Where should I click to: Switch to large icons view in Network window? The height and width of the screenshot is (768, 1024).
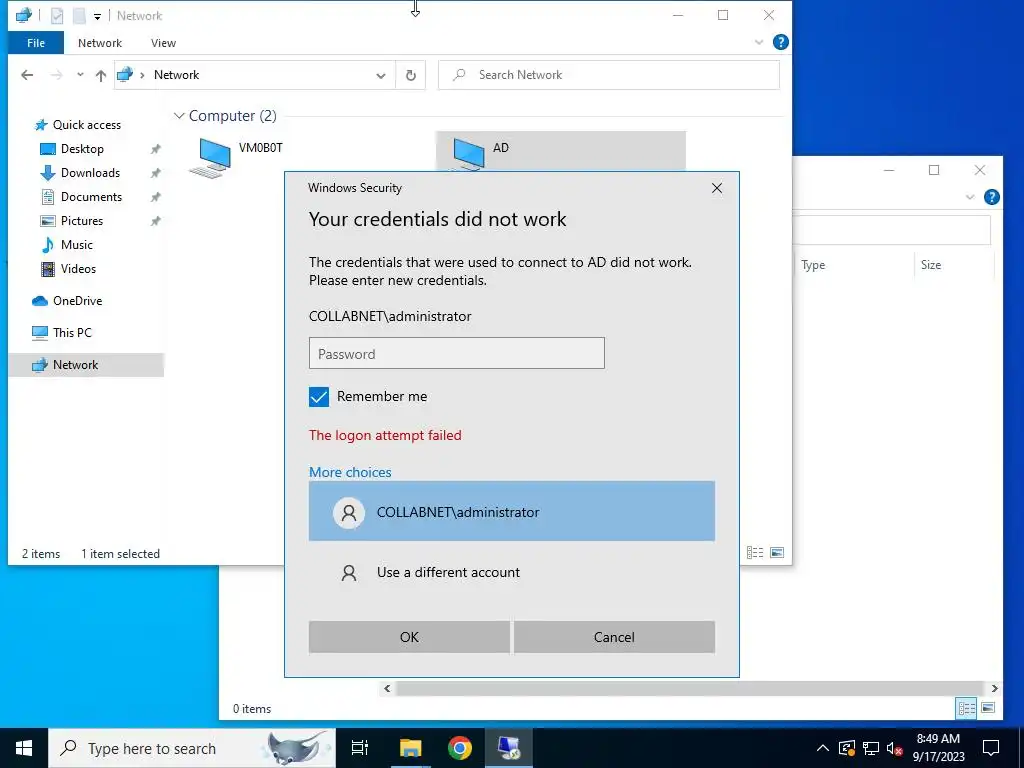[x=777, y=552]
